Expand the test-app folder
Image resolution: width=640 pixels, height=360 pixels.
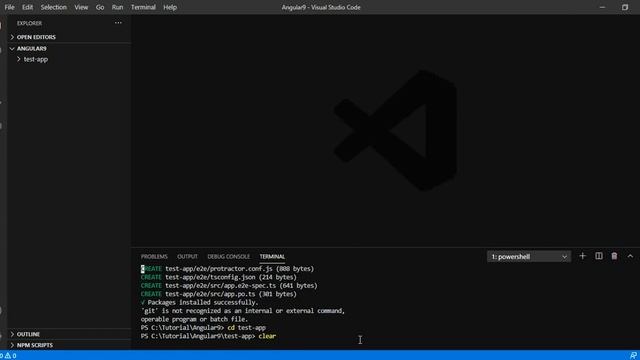click(x=69, y=59)
